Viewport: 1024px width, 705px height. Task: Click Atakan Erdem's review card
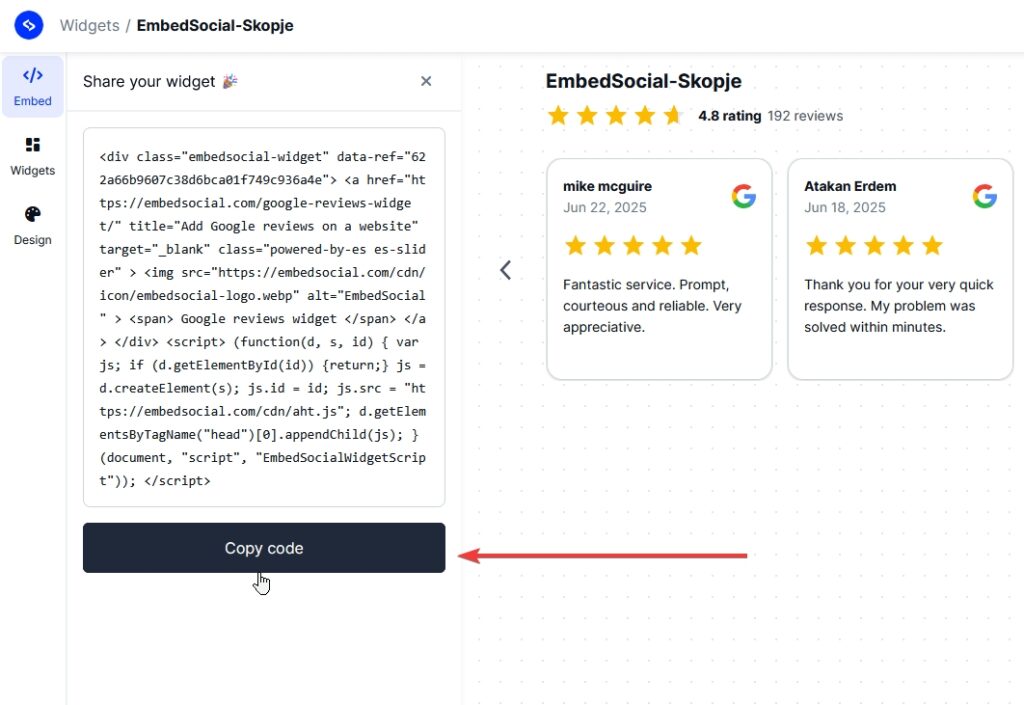click(x=900, y=265)
